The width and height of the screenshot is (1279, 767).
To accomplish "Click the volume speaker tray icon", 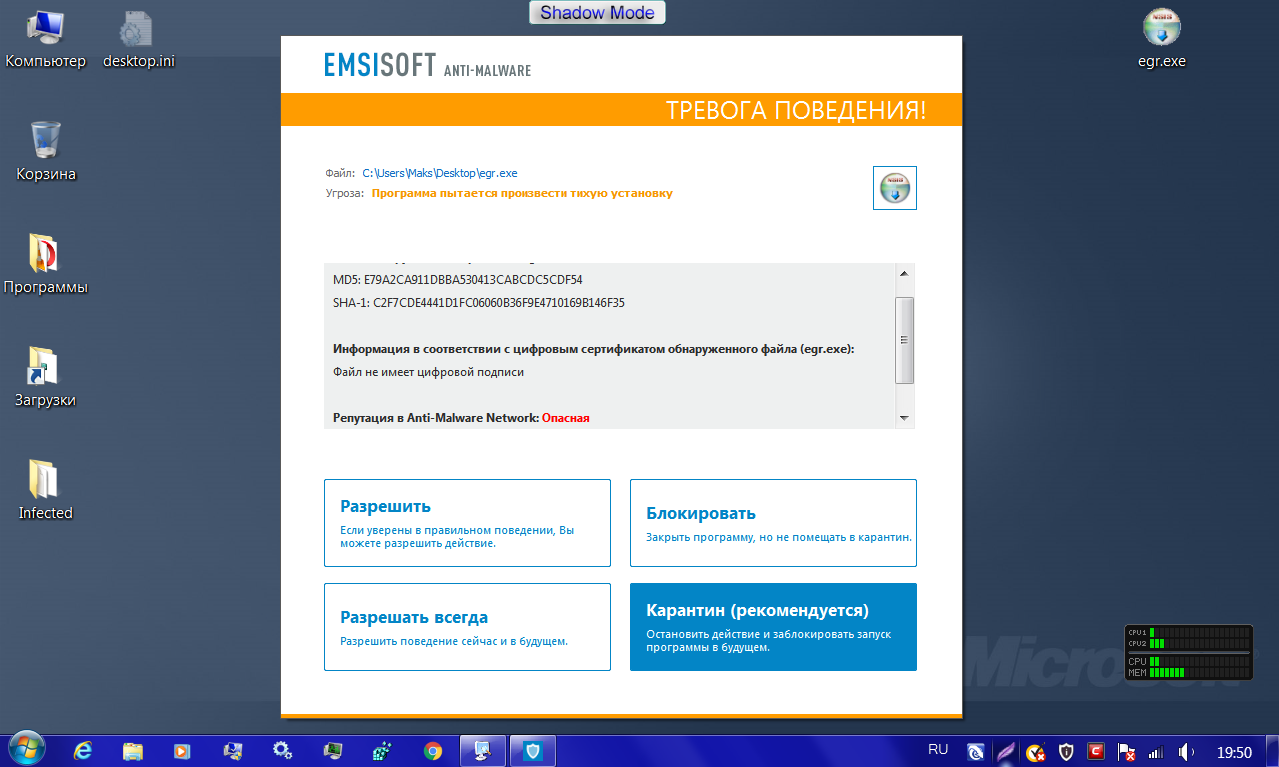I will (x=1186, y=752).
